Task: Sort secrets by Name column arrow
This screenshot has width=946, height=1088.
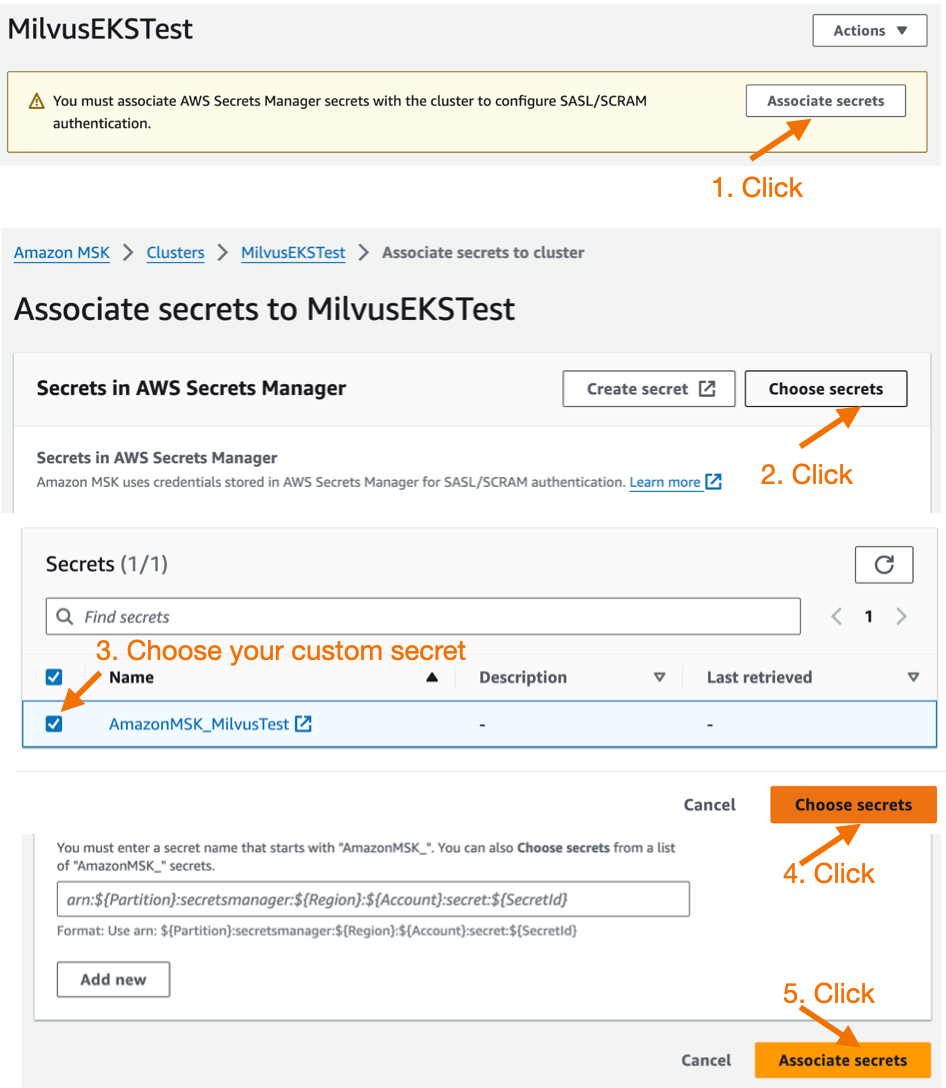Action: (432, 677)
